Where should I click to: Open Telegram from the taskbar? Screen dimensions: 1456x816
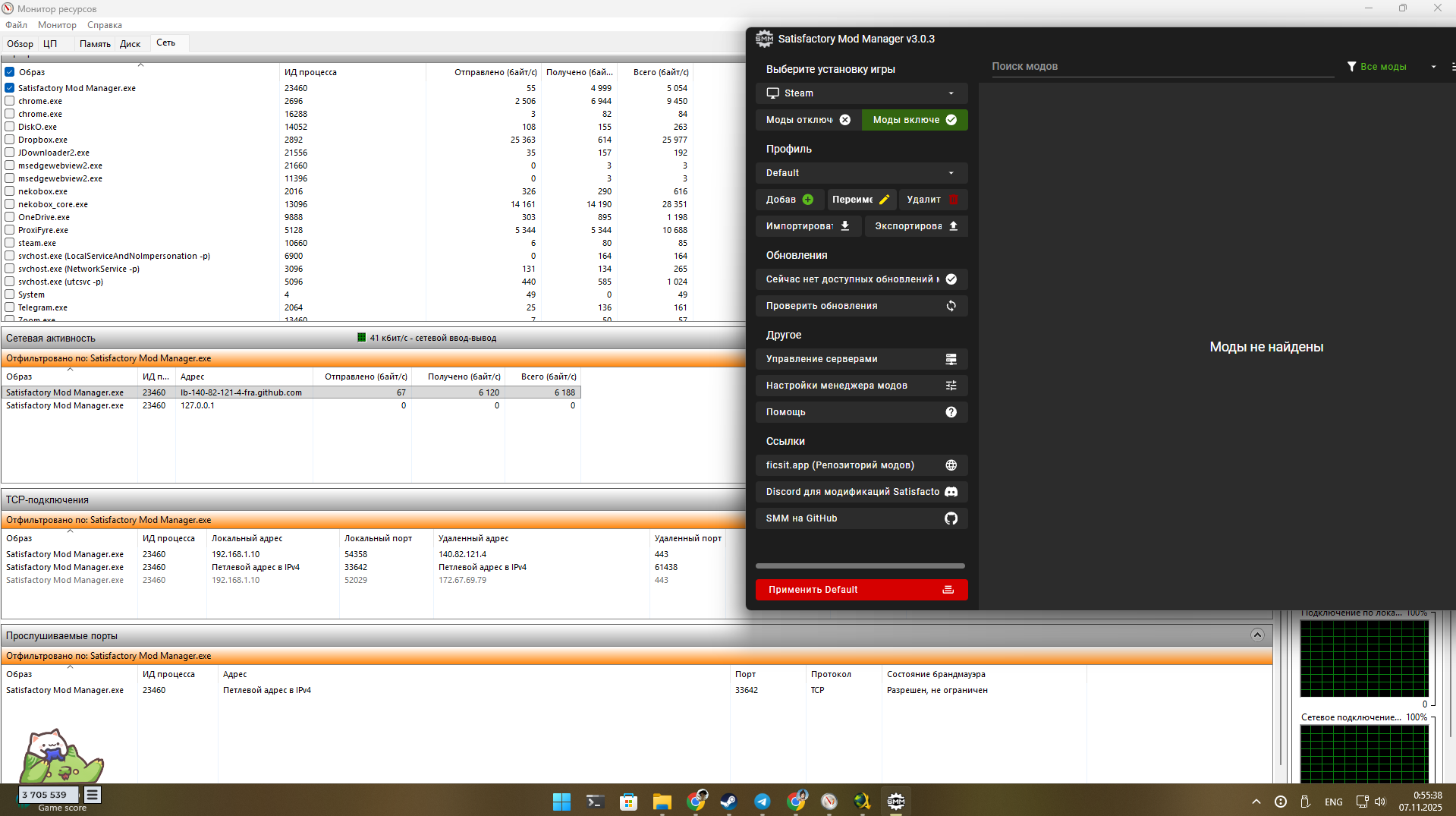pyautogui.click(x=762, y=802)
